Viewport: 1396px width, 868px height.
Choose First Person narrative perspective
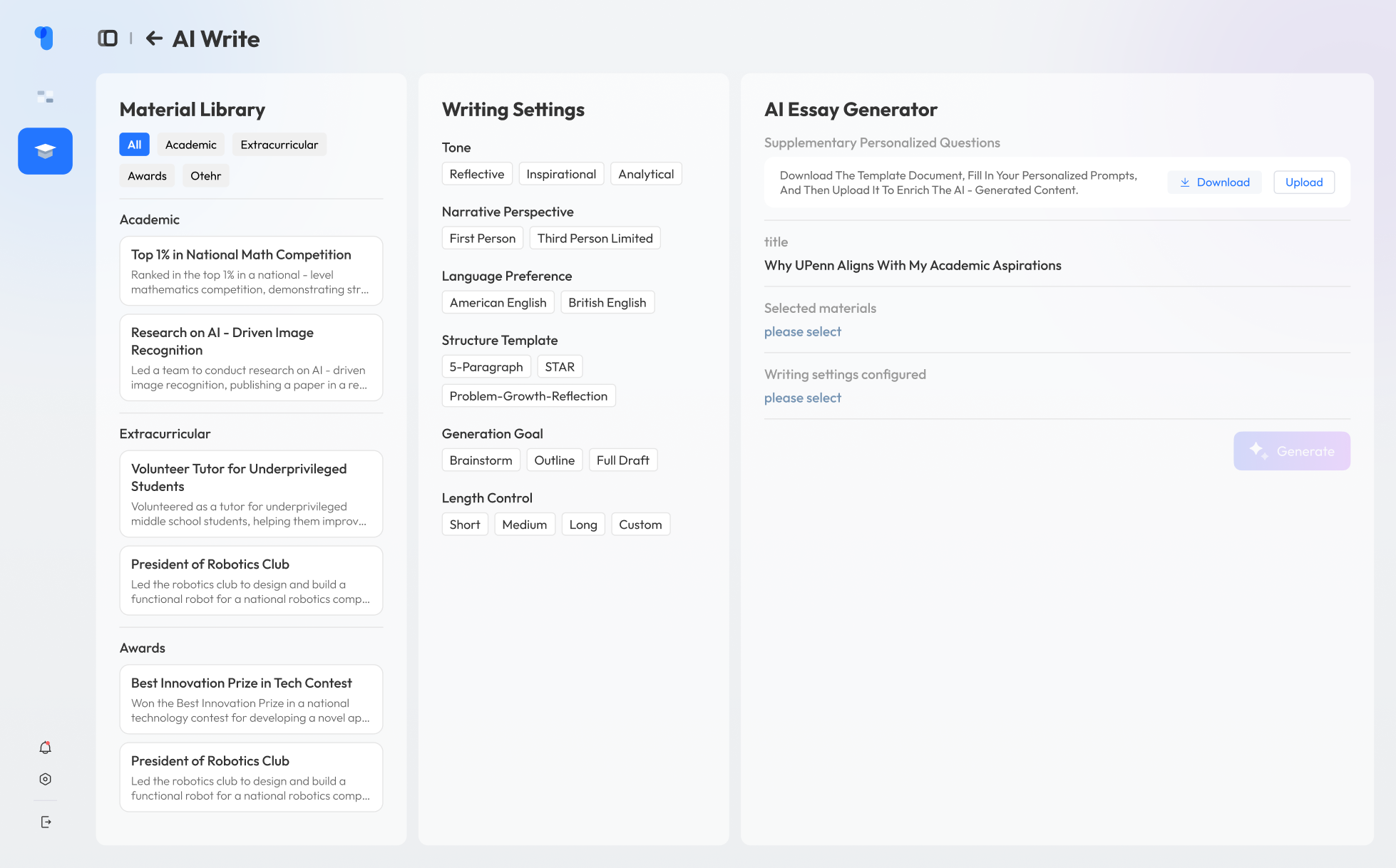[482, 238]
